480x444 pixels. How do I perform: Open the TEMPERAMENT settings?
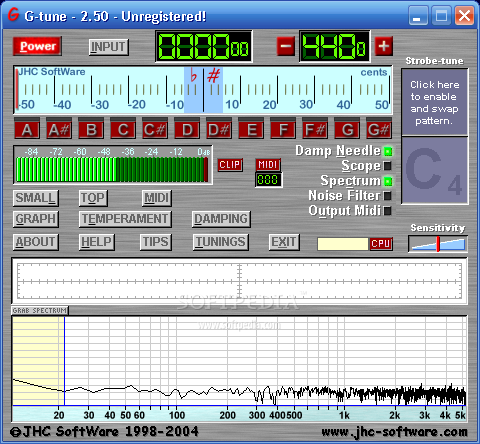[x=125, y=219]
